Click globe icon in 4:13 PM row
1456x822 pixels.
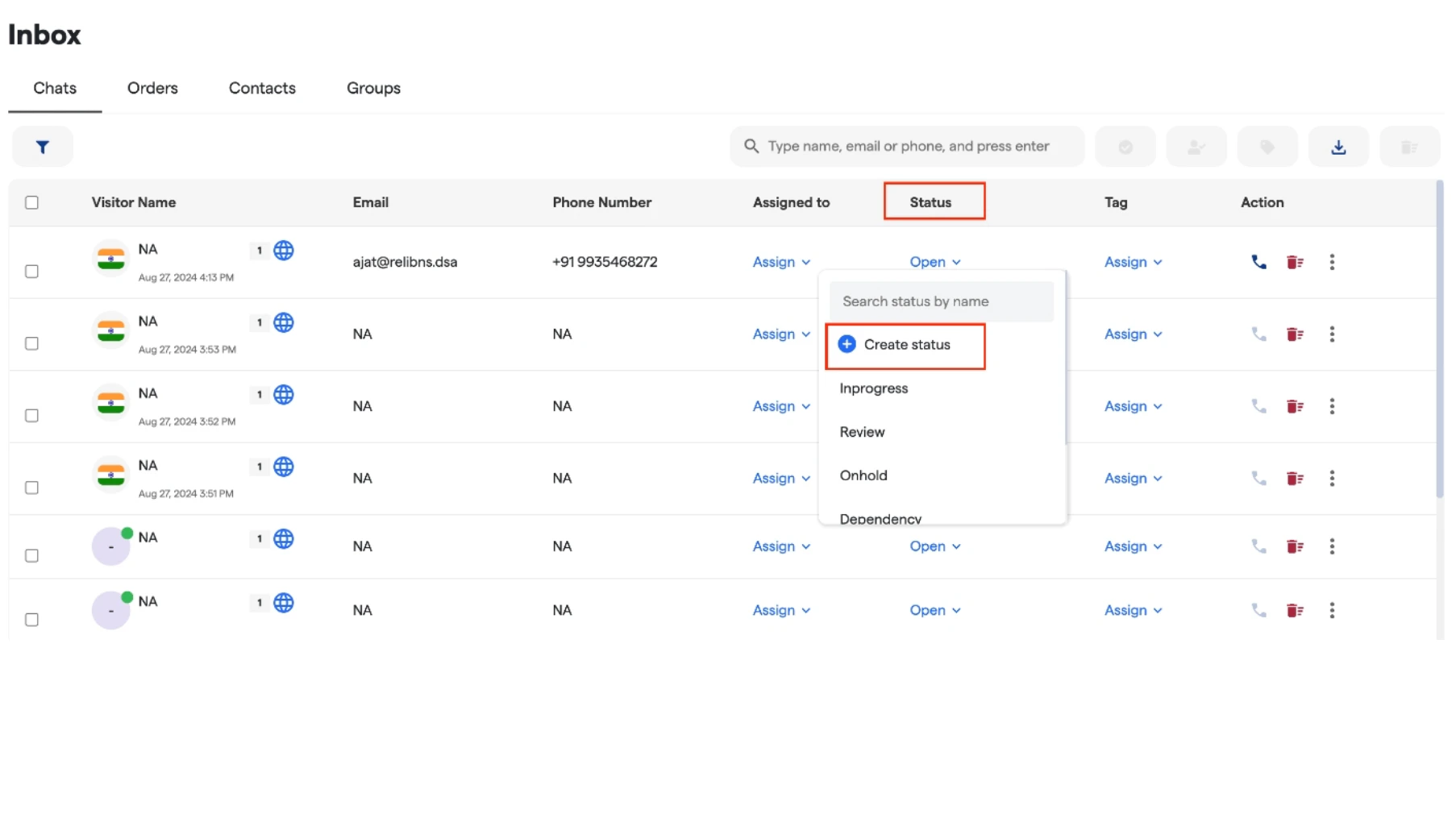283,251
